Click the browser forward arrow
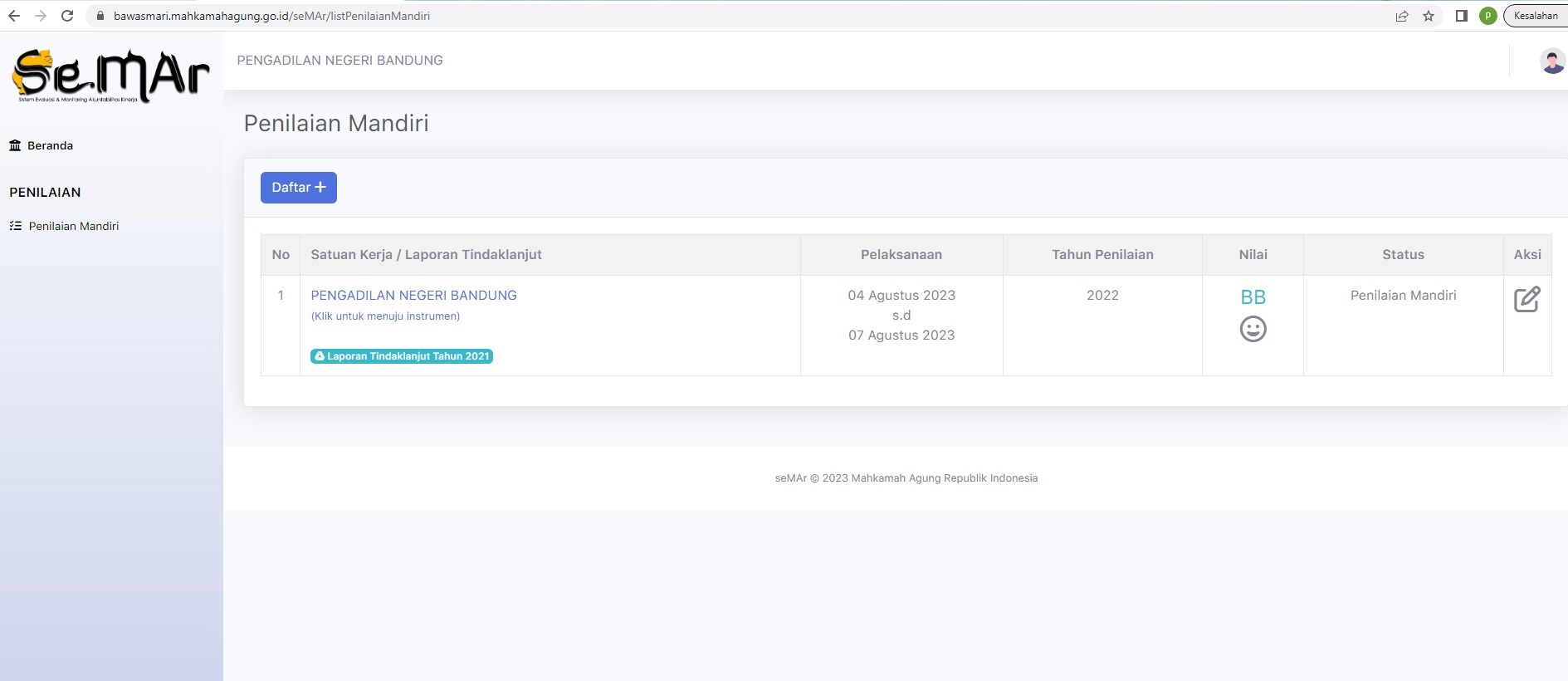Screen dimensions: 1568x681 click(x=41, y=16)
